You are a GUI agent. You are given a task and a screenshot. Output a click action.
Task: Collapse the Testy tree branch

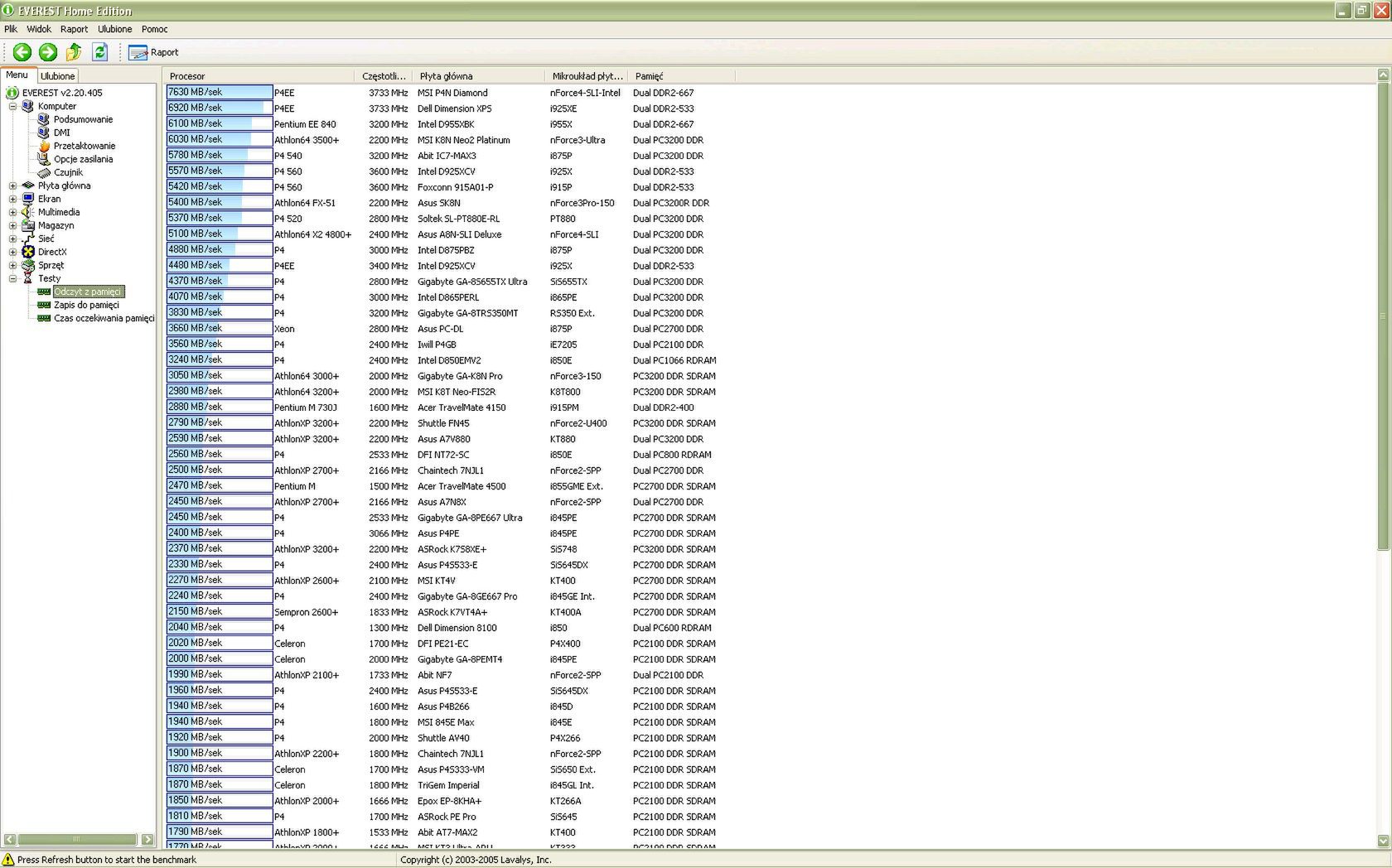click(x=12, y=278)
